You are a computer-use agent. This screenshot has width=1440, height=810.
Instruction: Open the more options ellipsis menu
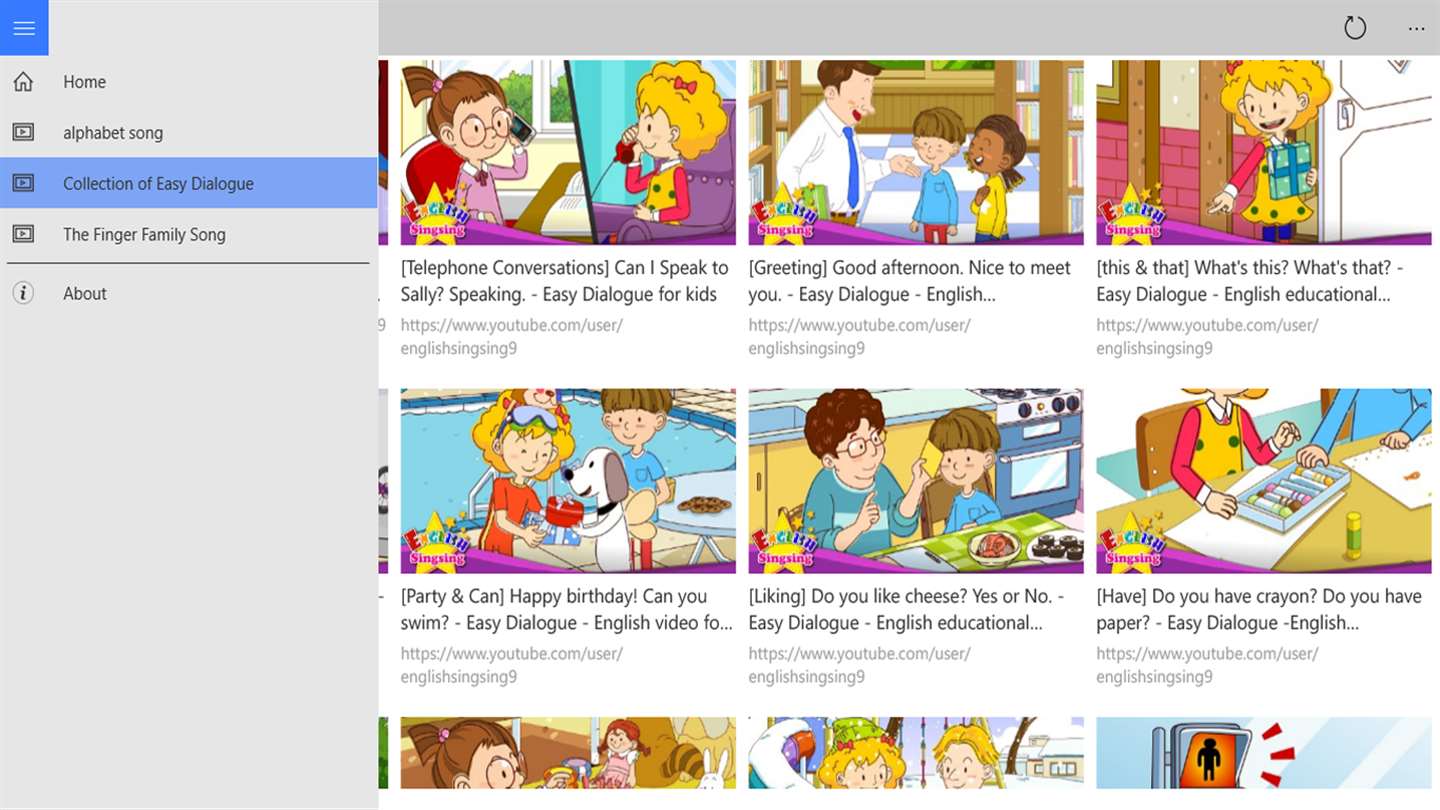pos(1416,29)
